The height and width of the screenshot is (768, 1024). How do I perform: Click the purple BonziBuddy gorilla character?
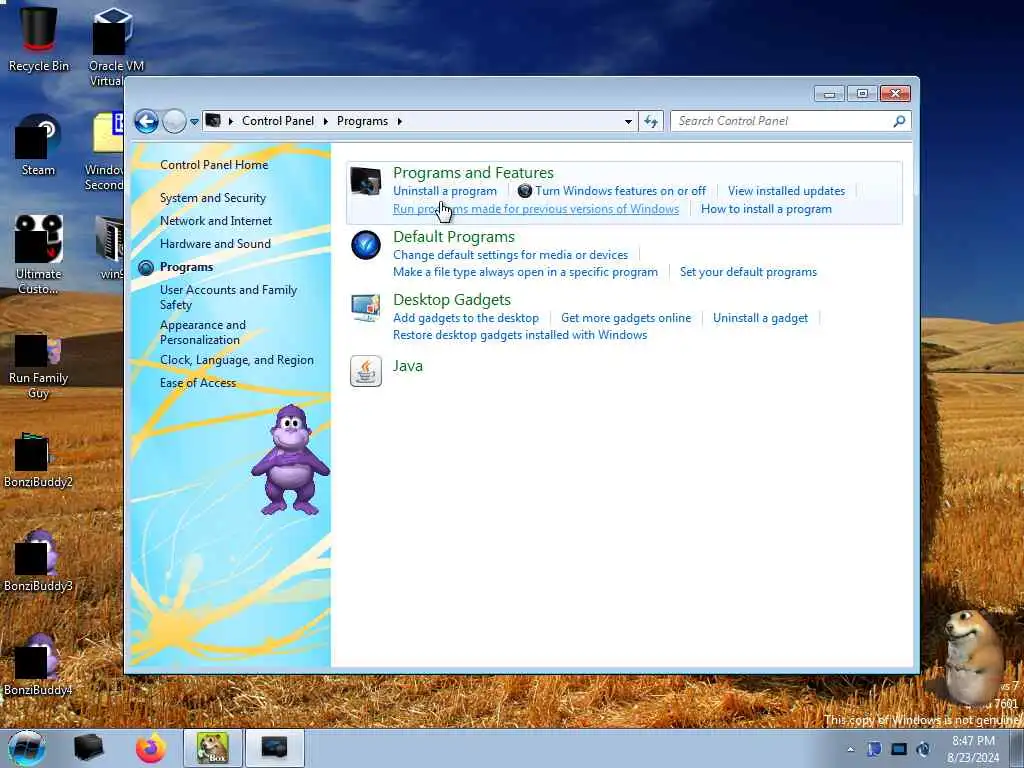(291, 460)
